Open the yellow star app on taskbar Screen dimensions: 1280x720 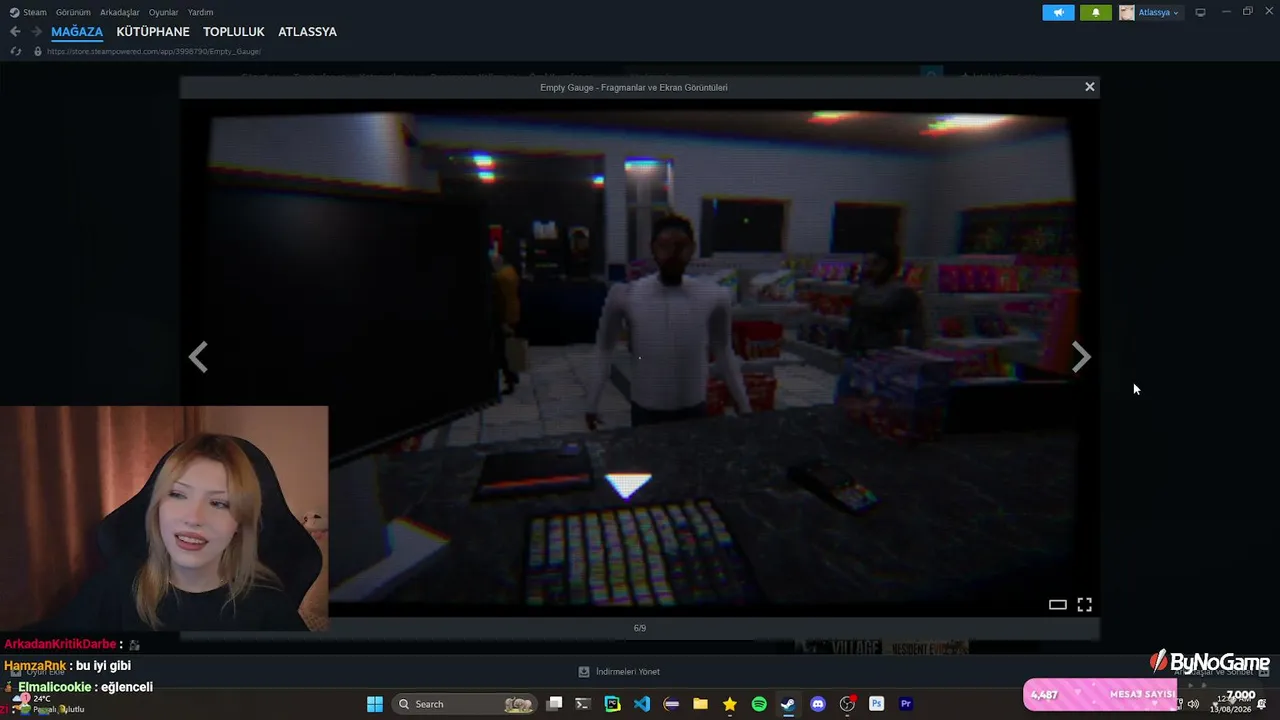pos(730,704)
